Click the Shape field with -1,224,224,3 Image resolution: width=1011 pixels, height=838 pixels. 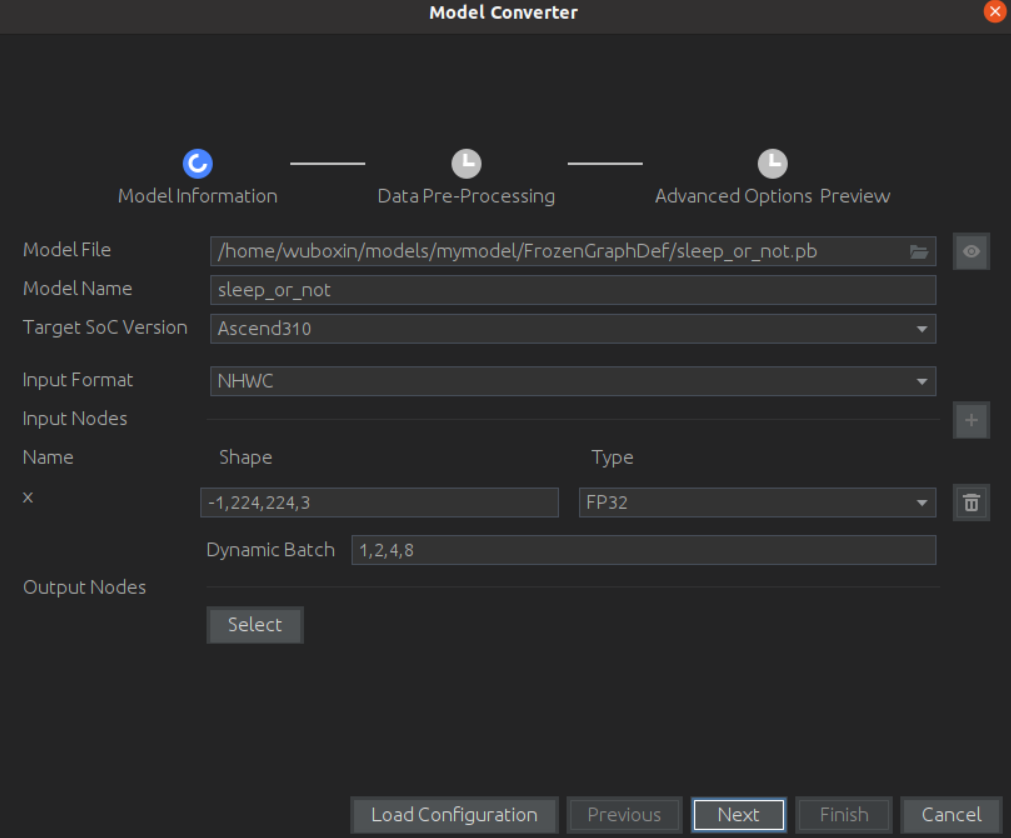379,503
